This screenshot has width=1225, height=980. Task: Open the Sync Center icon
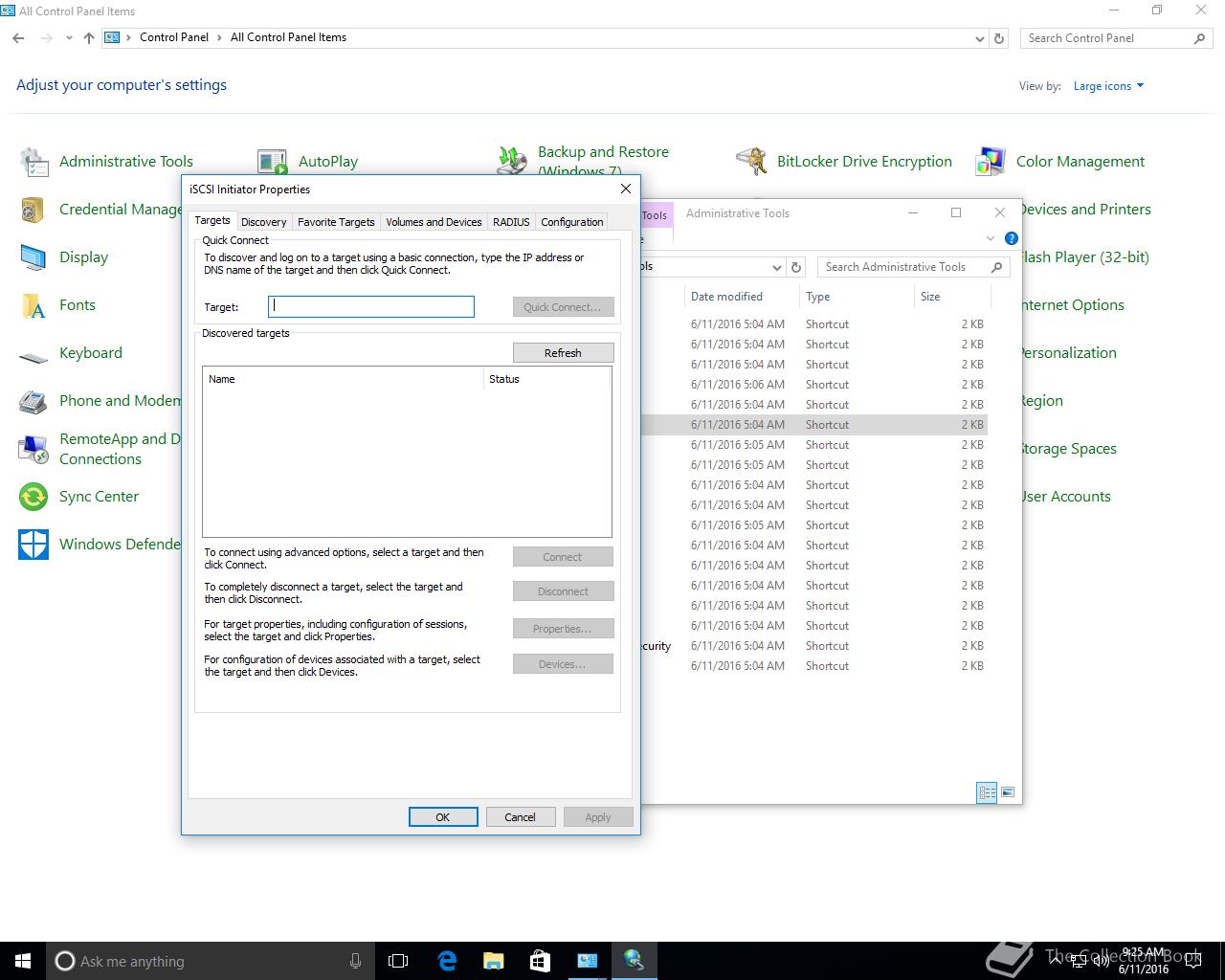tap(33, 497)
